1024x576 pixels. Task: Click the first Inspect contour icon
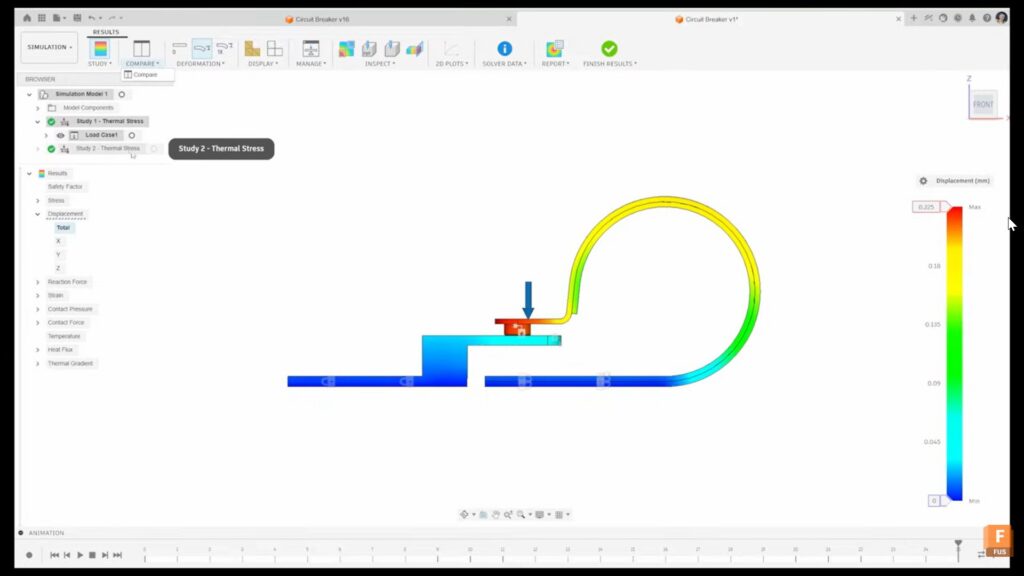pos(346,49)
